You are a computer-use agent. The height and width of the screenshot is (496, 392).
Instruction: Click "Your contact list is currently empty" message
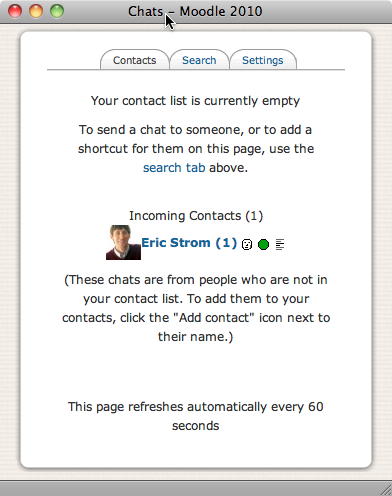coord(195,101)
